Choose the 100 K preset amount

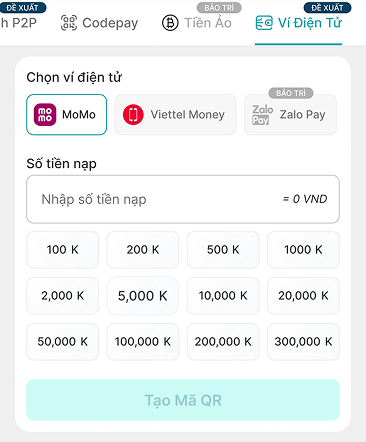(x=63, y=250)
